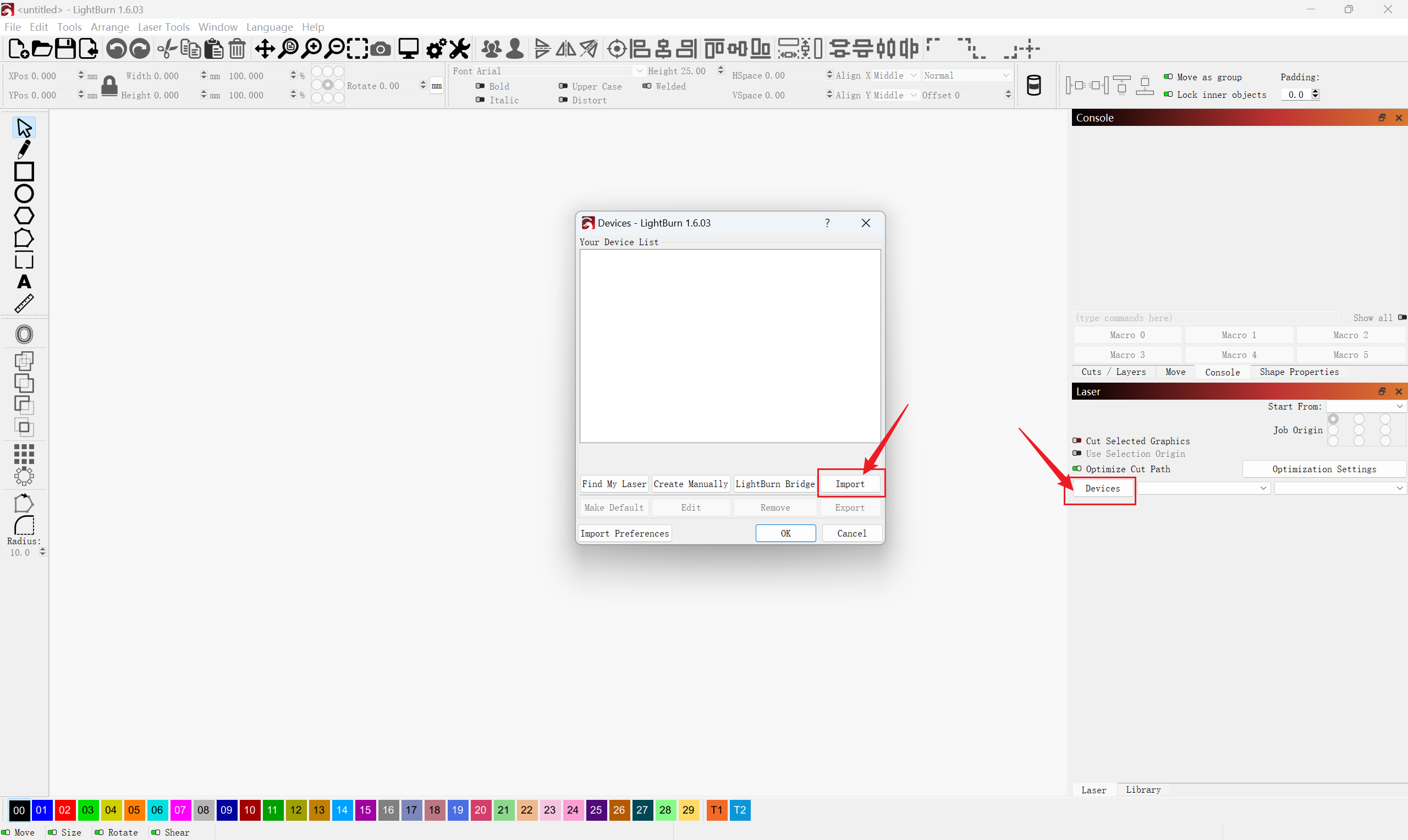Open the Arrange menu

pos(110,27)
